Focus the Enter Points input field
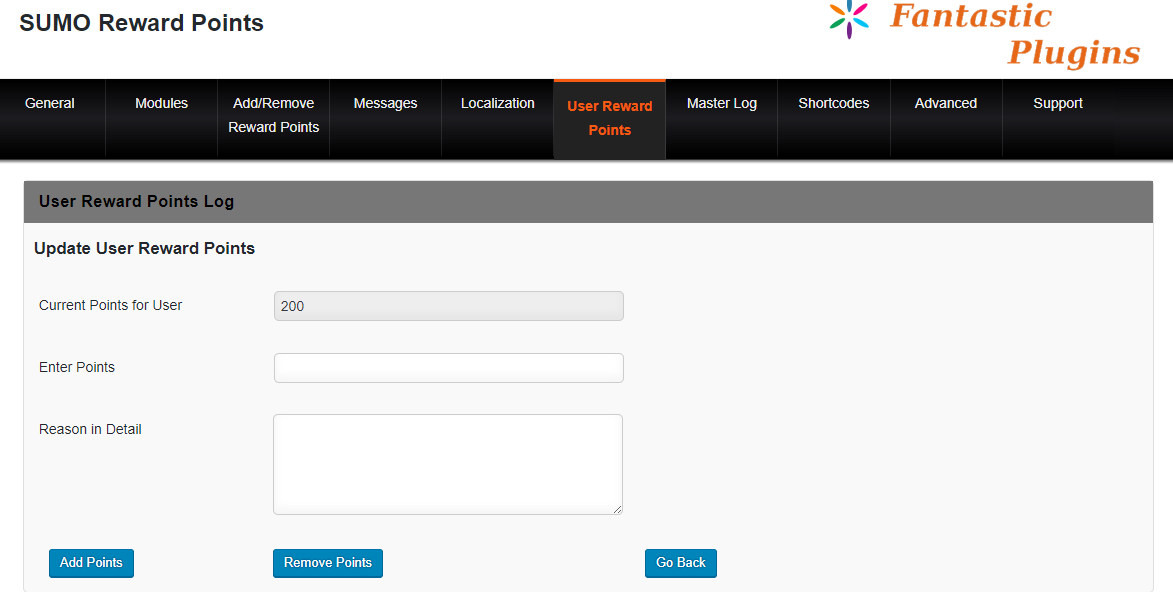1173x592 pixels. (449, 367)
